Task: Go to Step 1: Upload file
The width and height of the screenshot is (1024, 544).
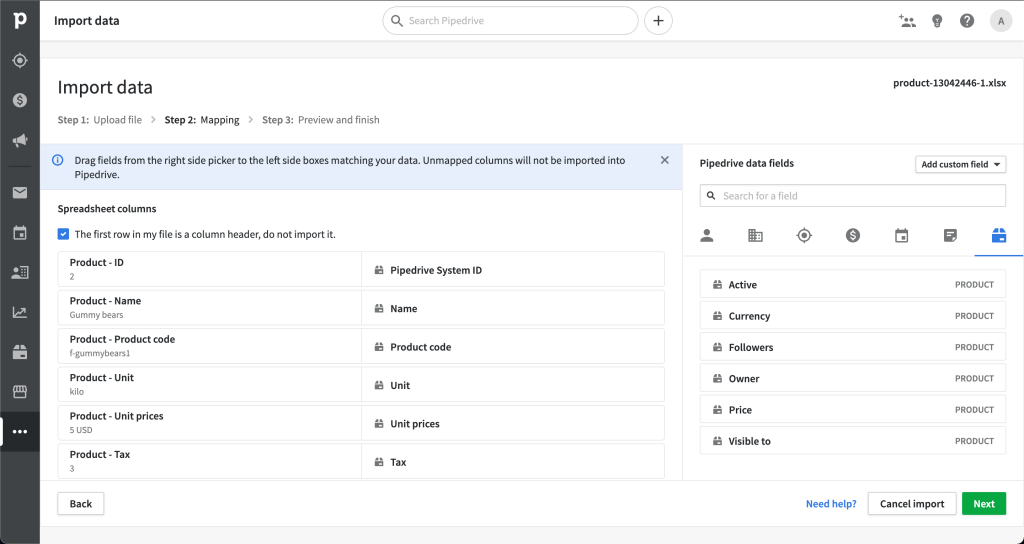Action: point(99,120)
